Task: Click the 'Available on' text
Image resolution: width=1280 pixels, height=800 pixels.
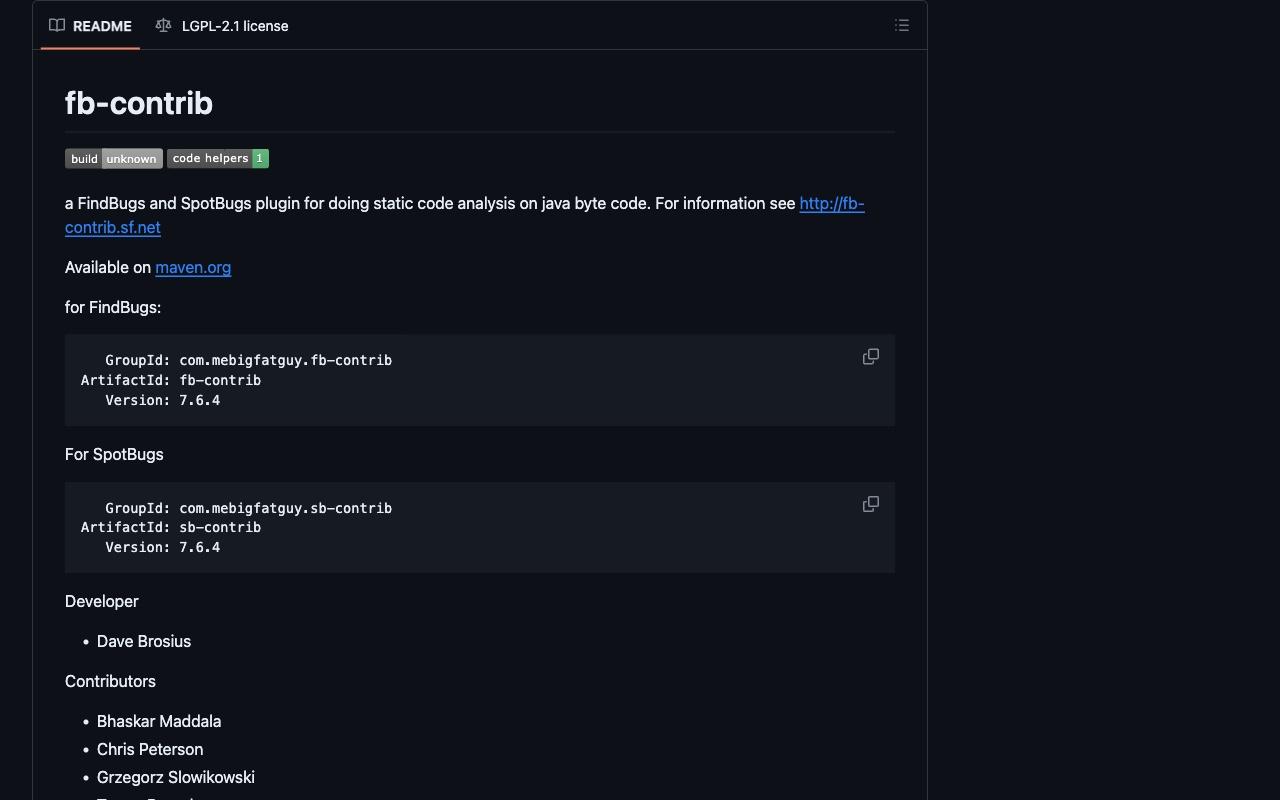Action: (x=108, y=267)
